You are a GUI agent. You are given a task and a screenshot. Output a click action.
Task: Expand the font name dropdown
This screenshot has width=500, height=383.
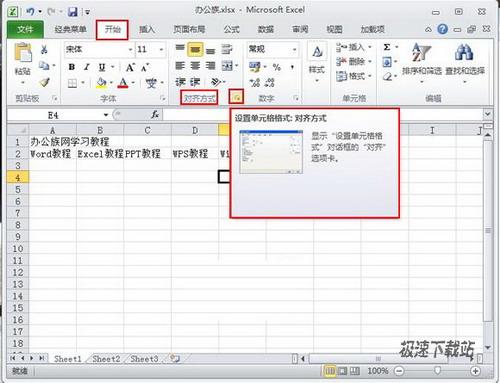130,50
